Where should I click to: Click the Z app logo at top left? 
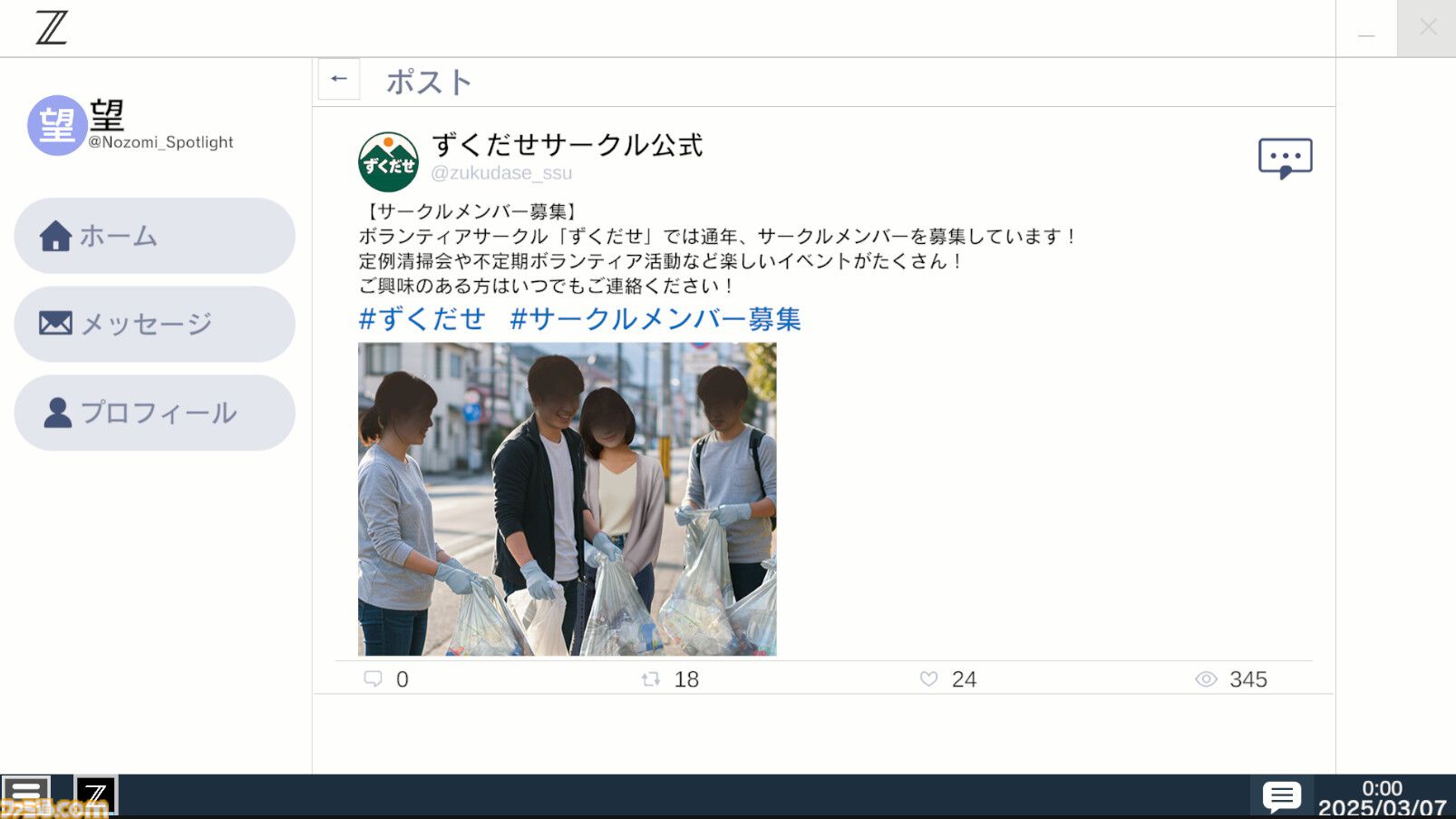[52, 27]
